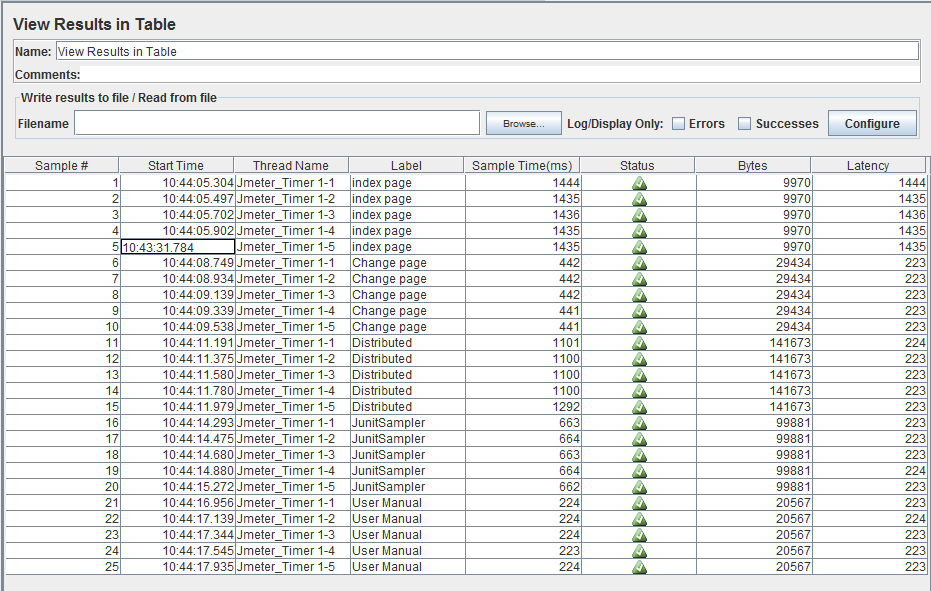Click sample number 14 cell
Image resolution: width=931 pixels, height=591 pixels.
tap(62, 391)
